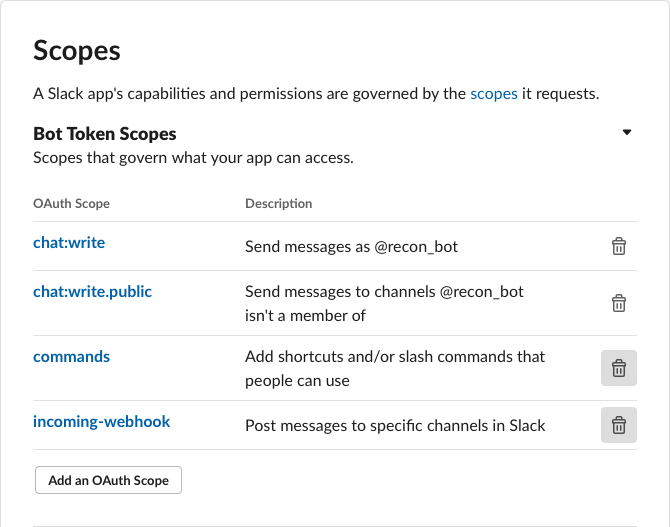Visit the incoming-webhook scope link
Screen dimensions: 670x527
[101, 421]
